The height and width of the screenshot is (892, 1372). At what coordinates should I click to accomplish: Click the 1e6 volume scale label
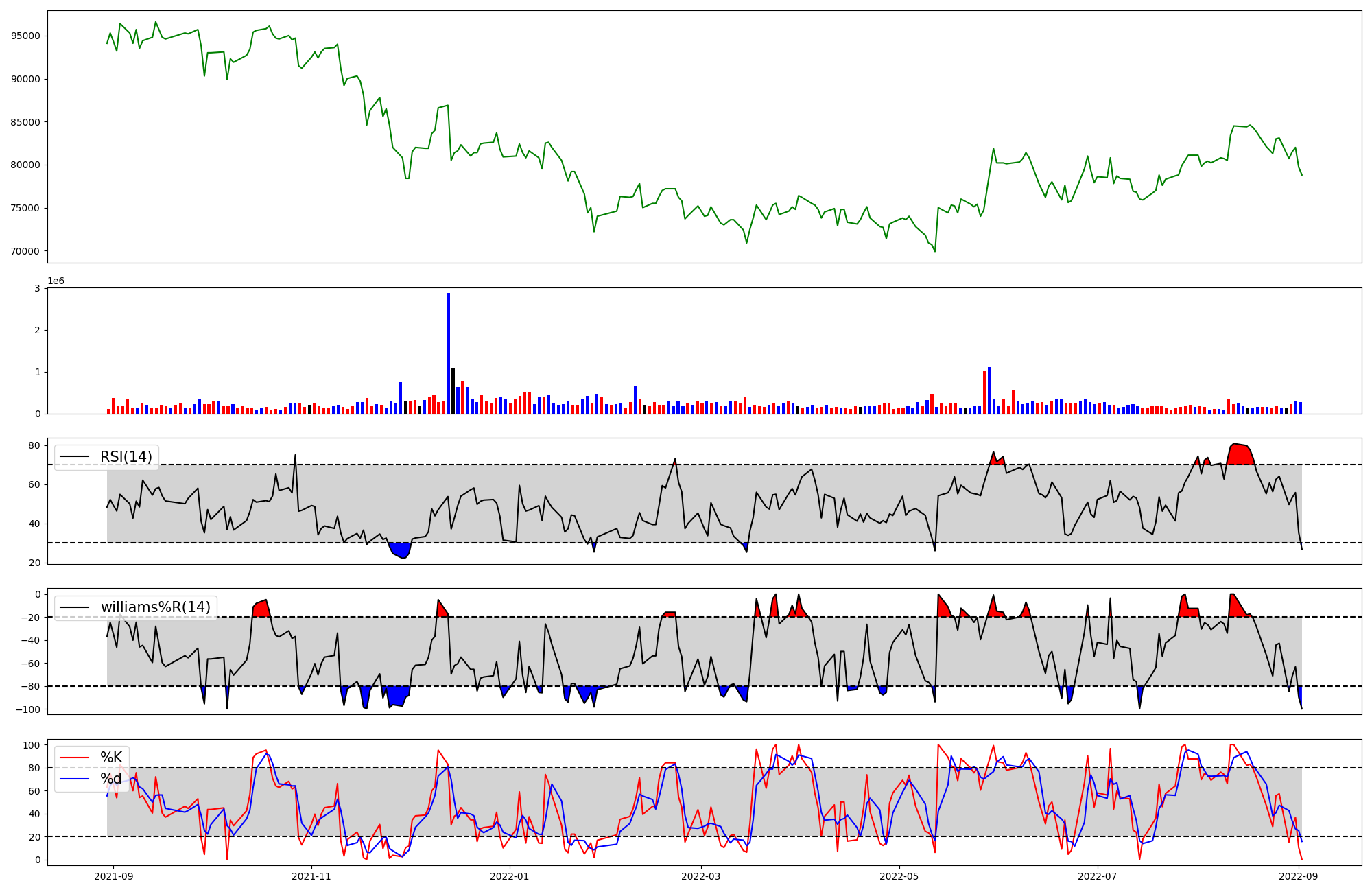[56, 281]
